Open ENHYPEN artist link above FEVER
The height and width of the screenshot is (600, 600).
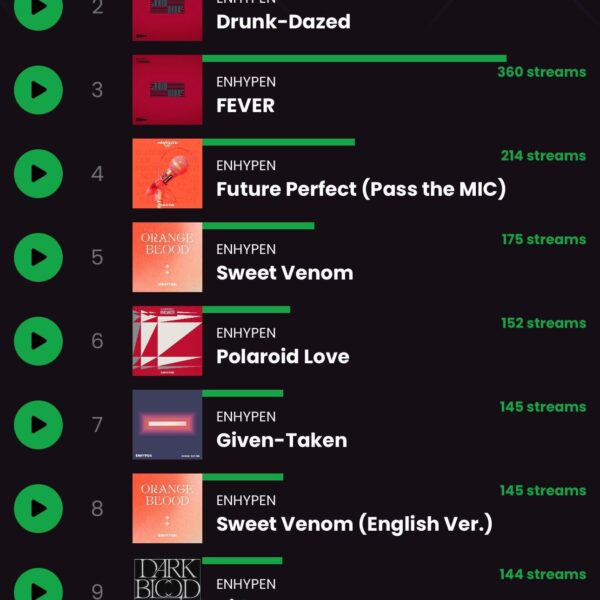246,82
